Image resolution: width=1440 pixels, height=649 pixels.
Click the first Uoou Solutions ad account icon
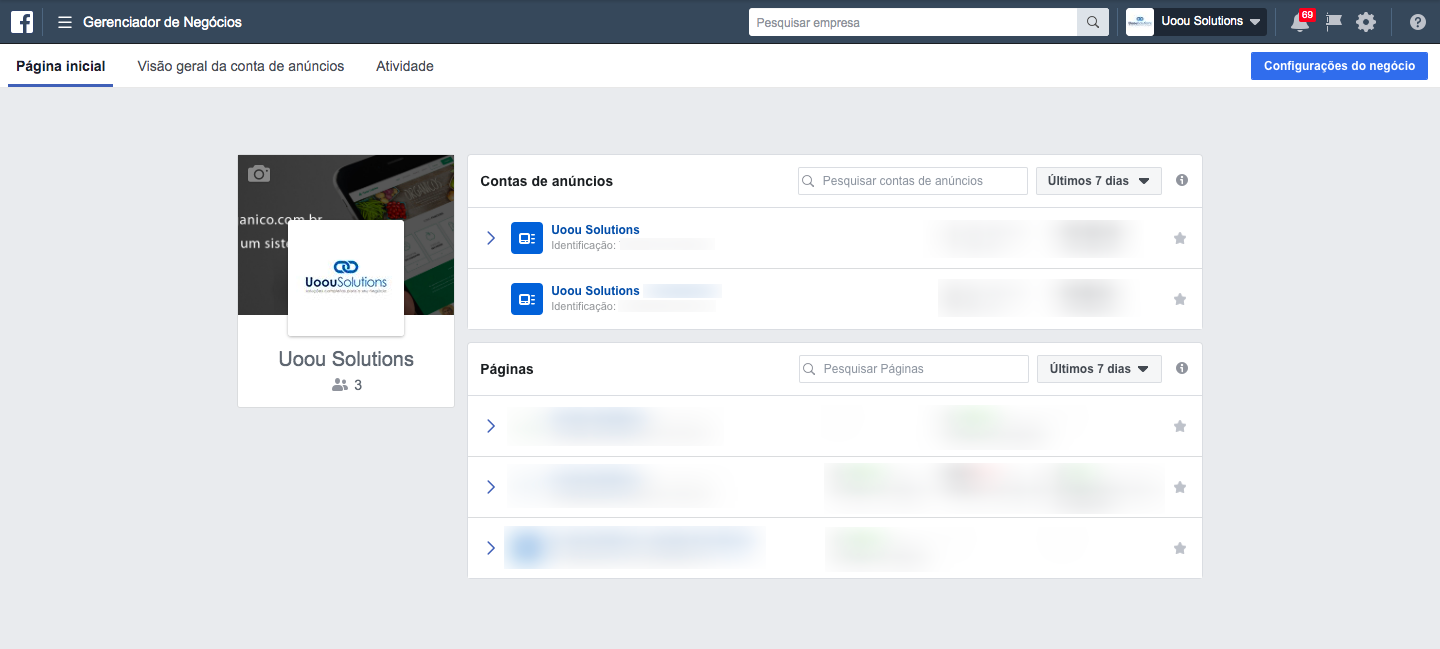(527, 238)
